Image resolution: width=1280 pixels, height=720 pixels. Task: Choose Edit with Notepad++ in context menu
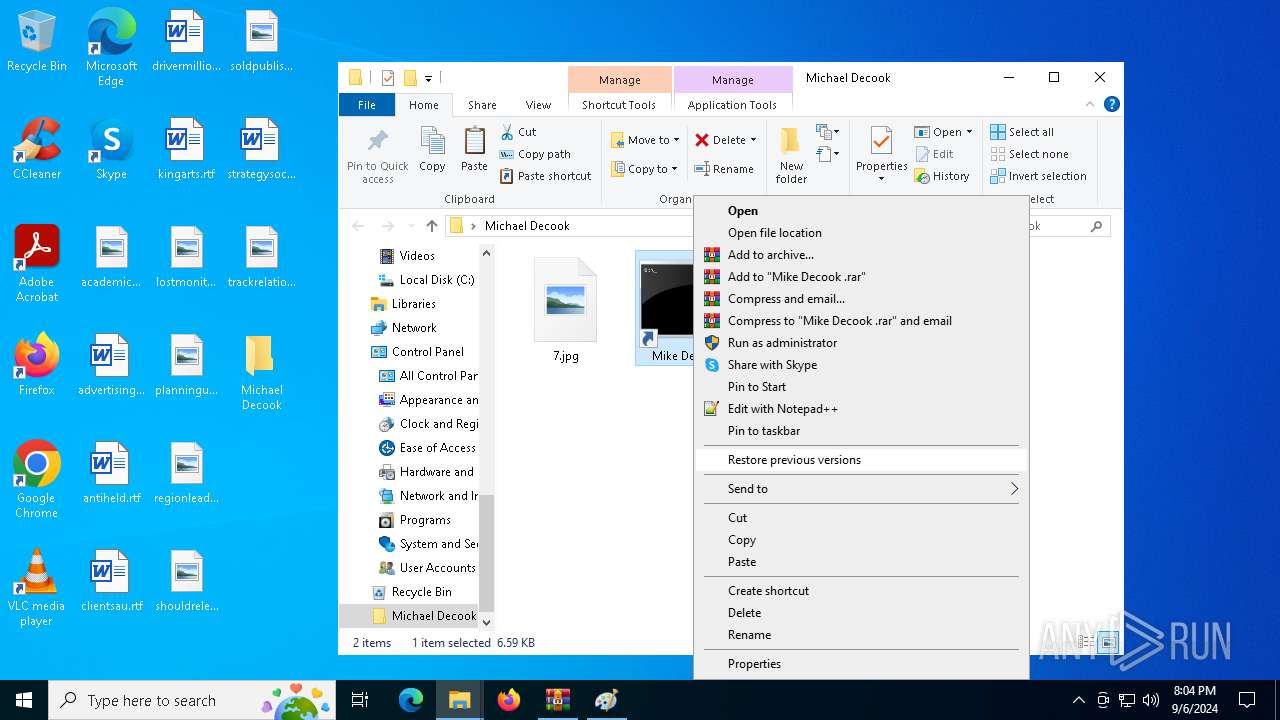(x=861, y=409)
